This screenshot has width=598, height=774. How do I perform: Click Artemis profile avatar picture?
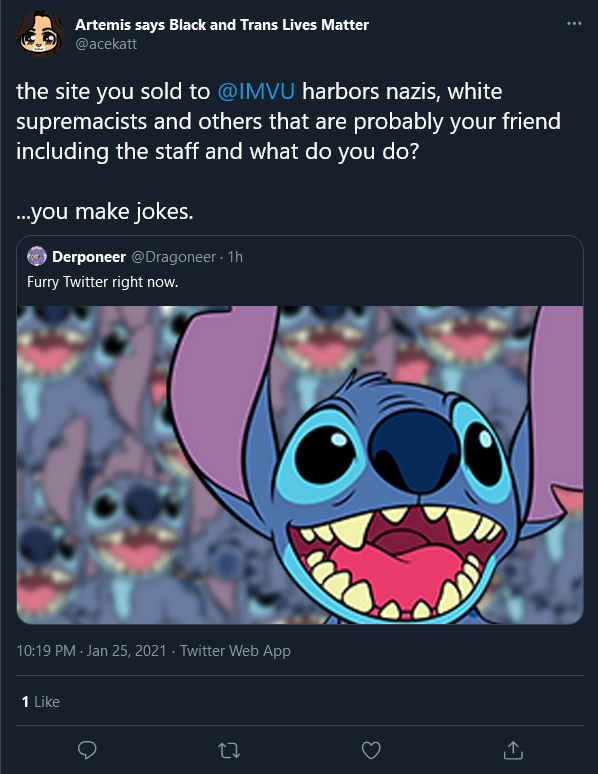click(x=40, y=34)
